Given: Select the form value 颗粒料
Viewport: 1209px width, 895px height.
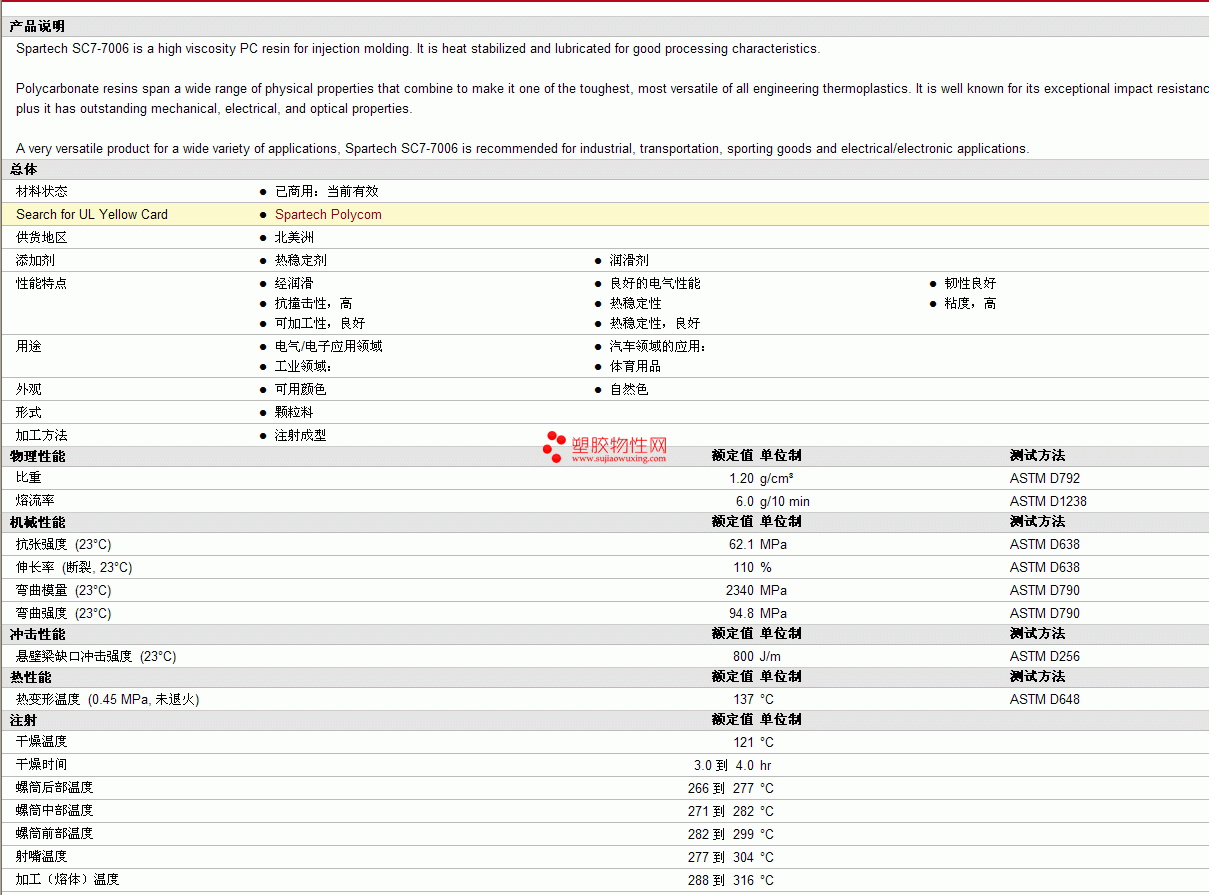Looking at the screenshot, I should (294, 412).
